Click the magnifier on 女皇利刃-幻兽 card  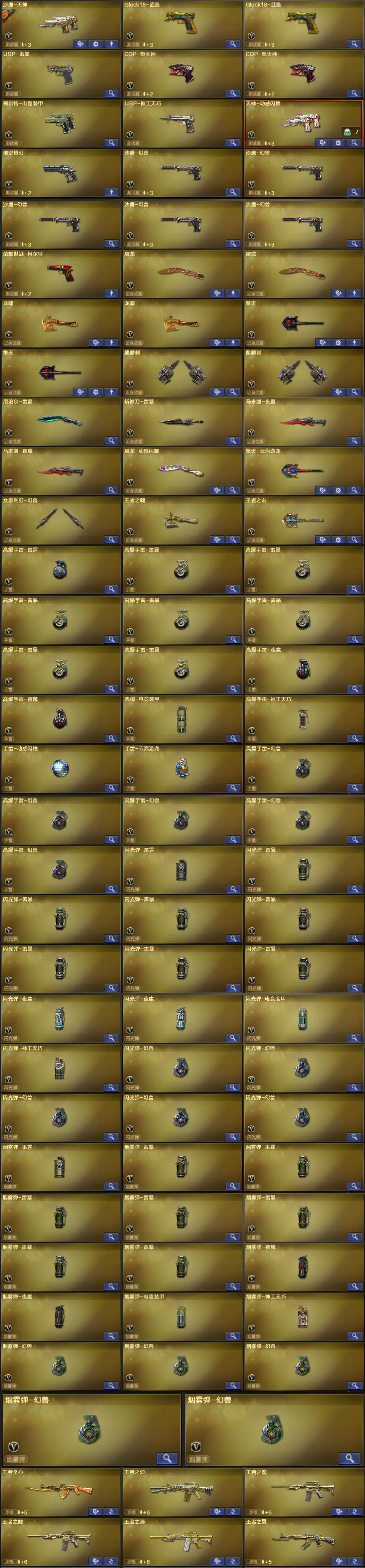click(x=112, y=539)
